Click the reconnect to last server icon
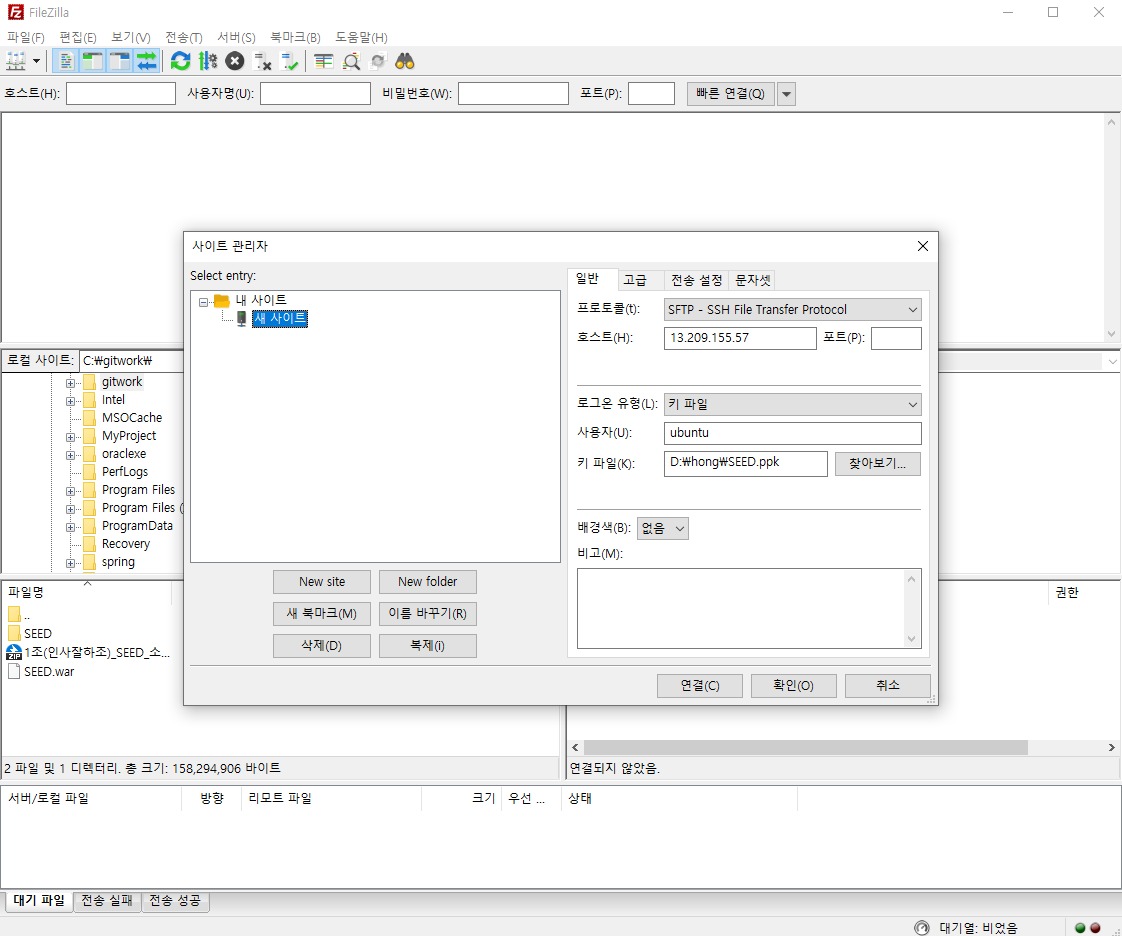Screen dimensions: 1122x936 pyautogui.click(x=290, y=62)
